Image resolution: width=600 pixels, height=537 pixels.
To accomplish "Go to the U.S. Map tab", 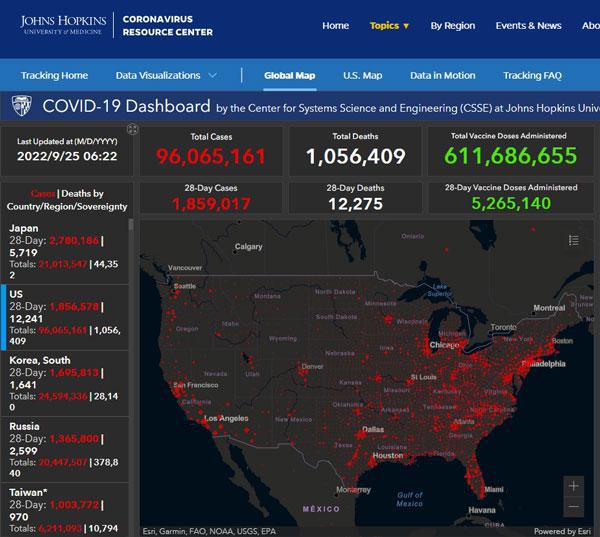I will [362, 76].
